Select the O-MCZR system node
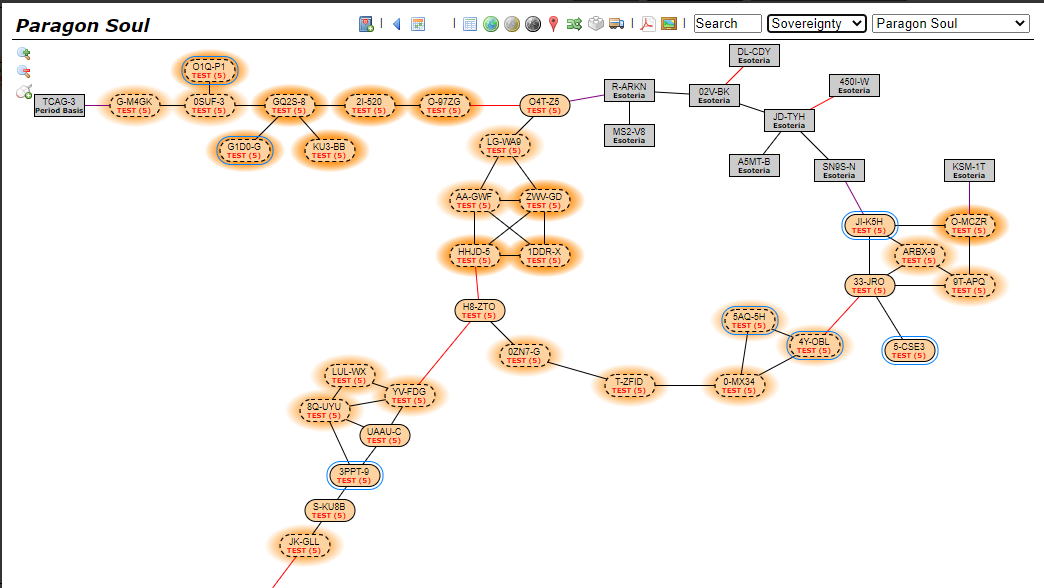Screen dimensions: 1044x588 click(x=969, y=225)
